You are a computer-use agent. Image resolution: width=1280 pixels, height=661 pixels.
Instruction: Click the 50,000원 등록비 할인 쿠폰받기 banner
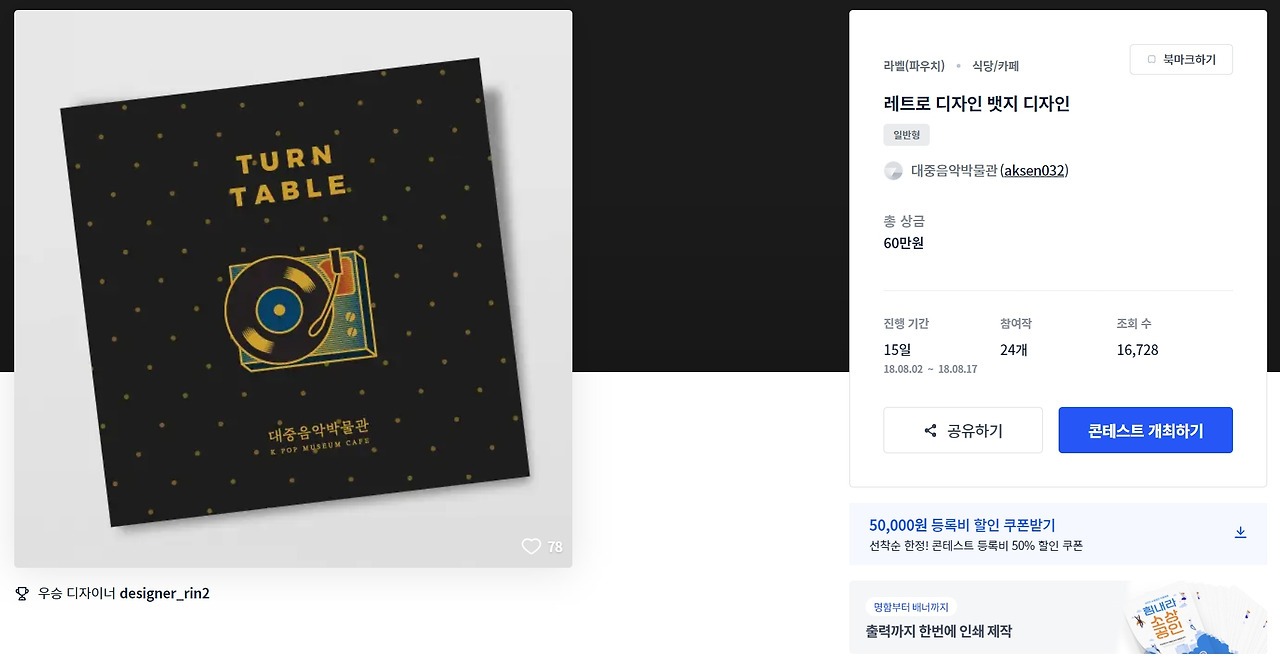(1058, 535)
